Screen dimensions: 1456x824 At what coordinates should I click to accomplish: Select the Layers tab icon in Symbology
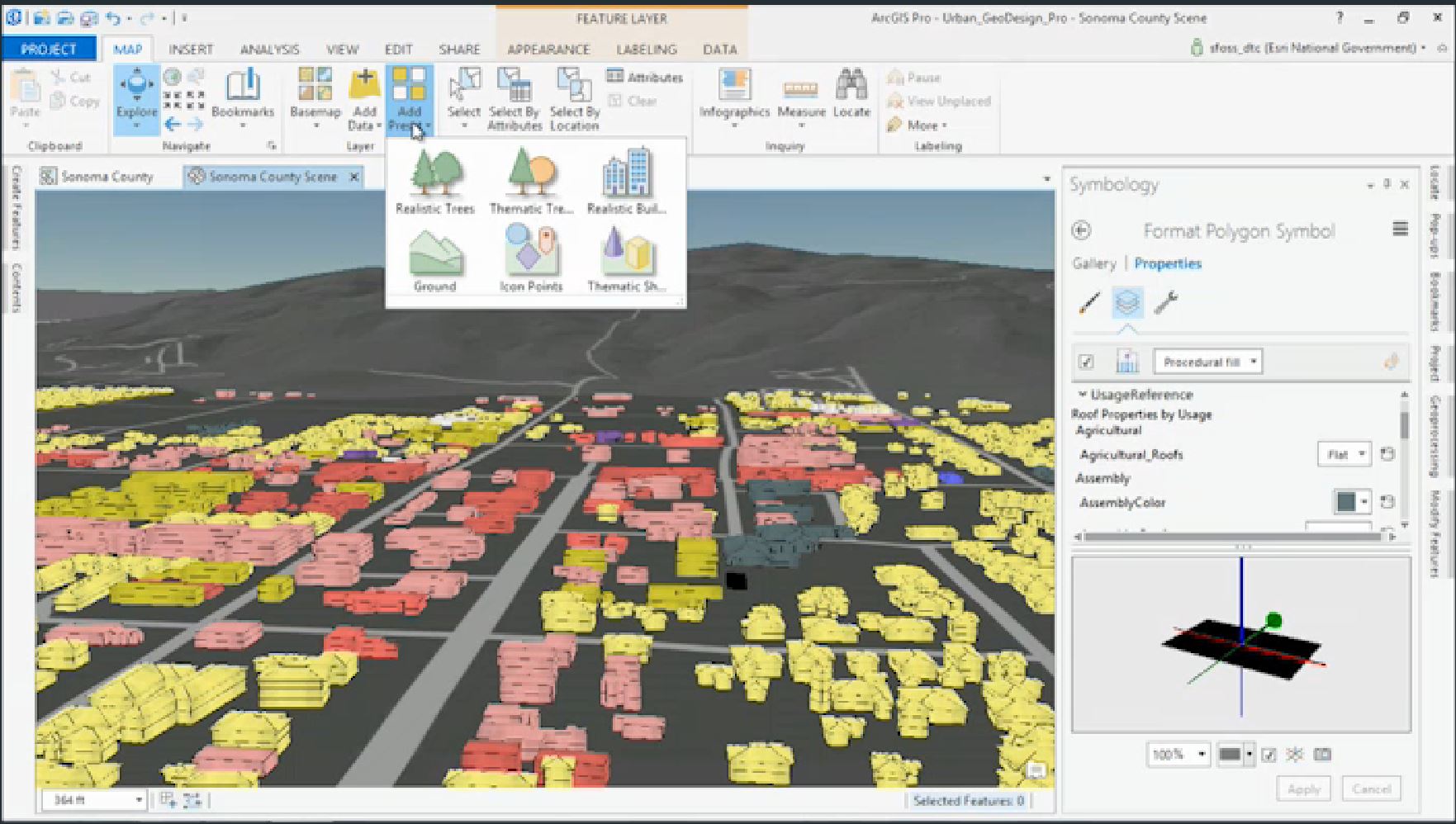(1127, 303)
